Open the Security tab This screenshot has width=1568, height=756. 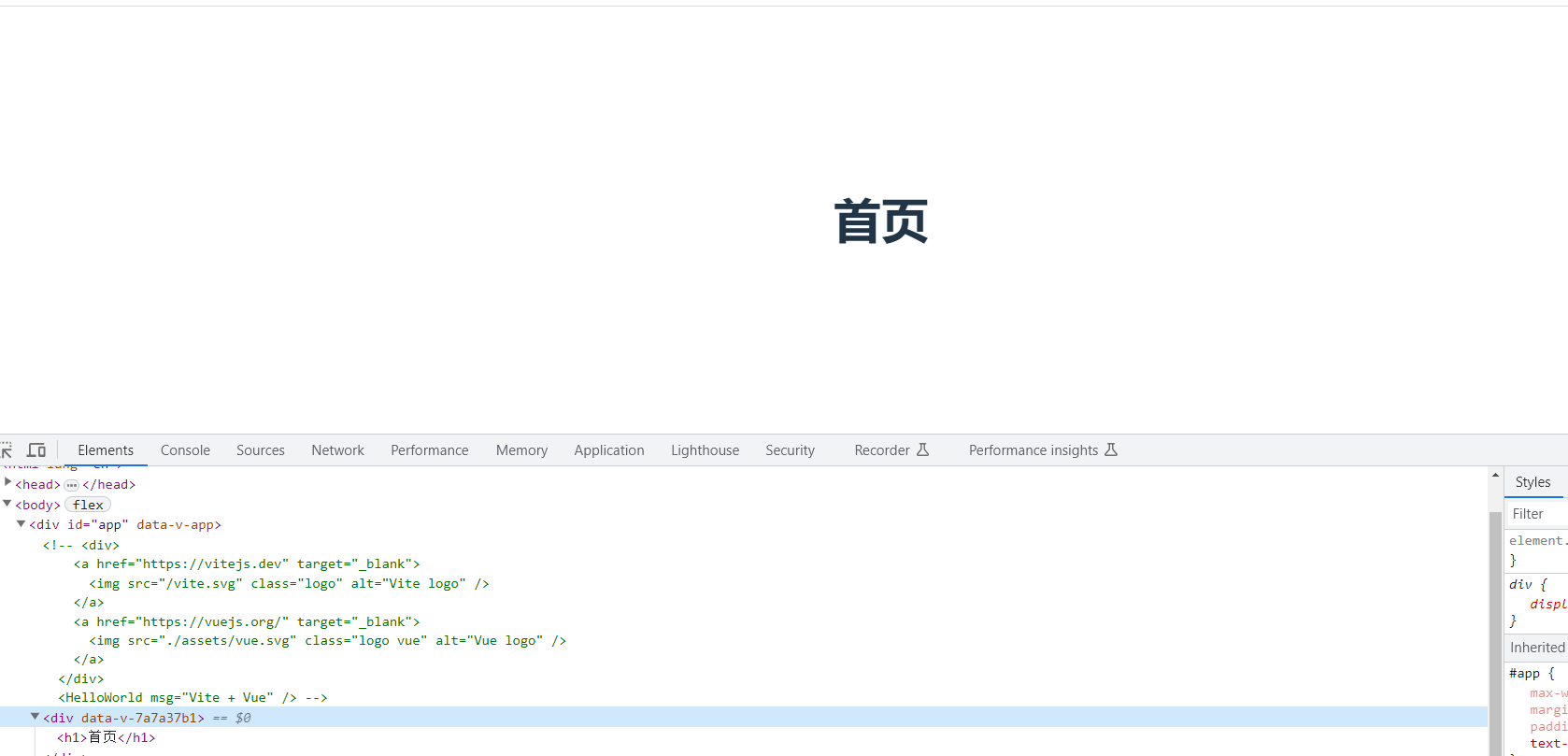point(791,450)
